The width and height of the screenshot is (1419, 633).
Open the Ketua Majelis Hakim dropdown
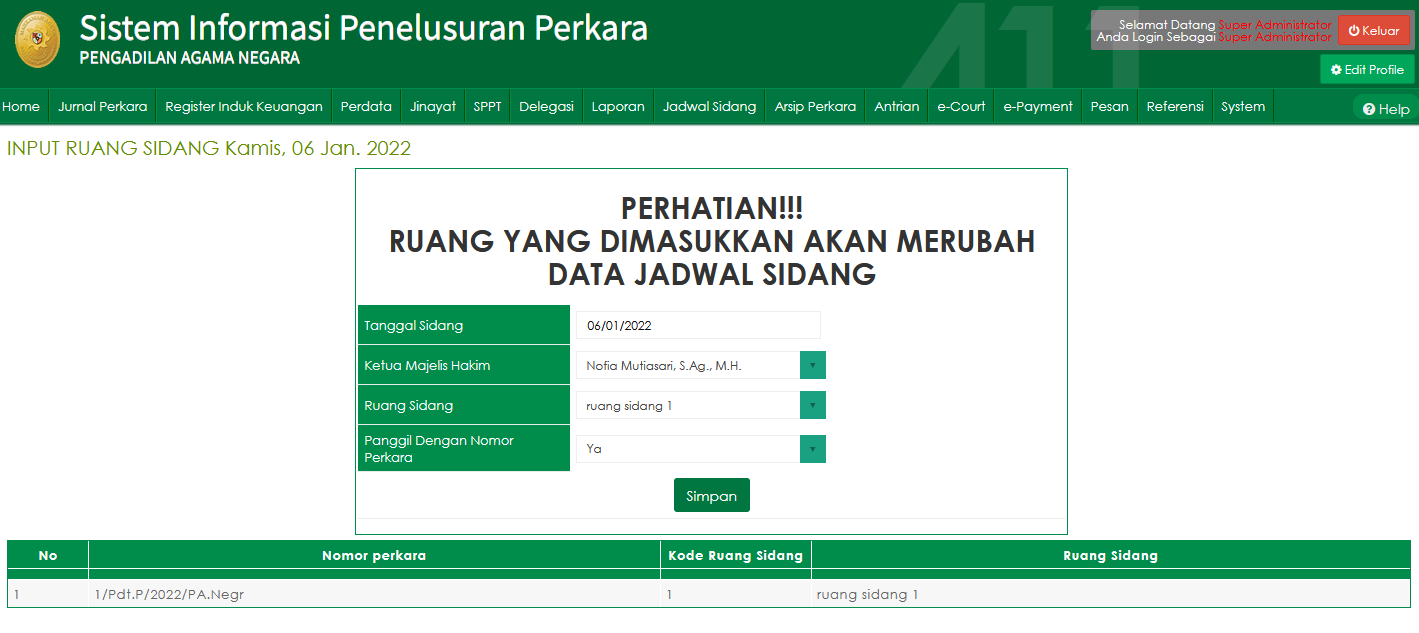pos(815,365)
